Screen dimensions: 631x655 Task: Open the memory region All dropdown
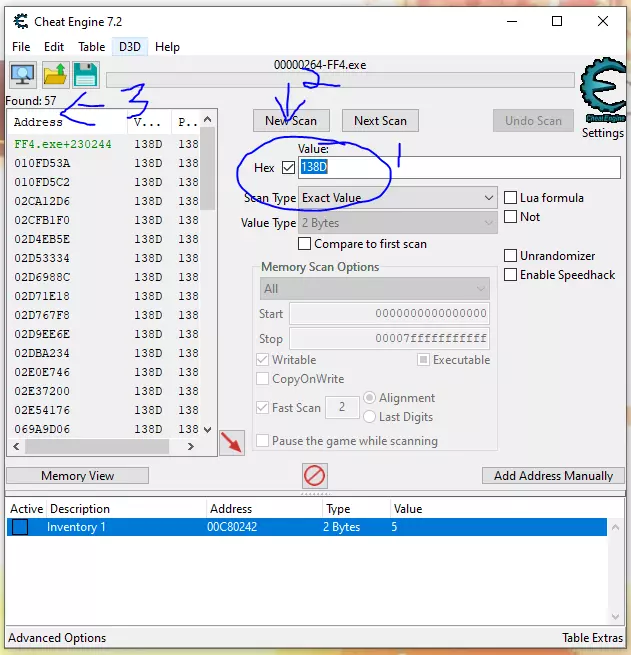[x=375, y=289]
